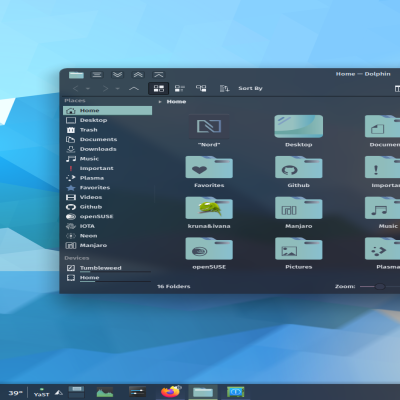Screen dimensions: 400x400
Task: Select the Music folder in file view
Action: click(x=383, y=213)
